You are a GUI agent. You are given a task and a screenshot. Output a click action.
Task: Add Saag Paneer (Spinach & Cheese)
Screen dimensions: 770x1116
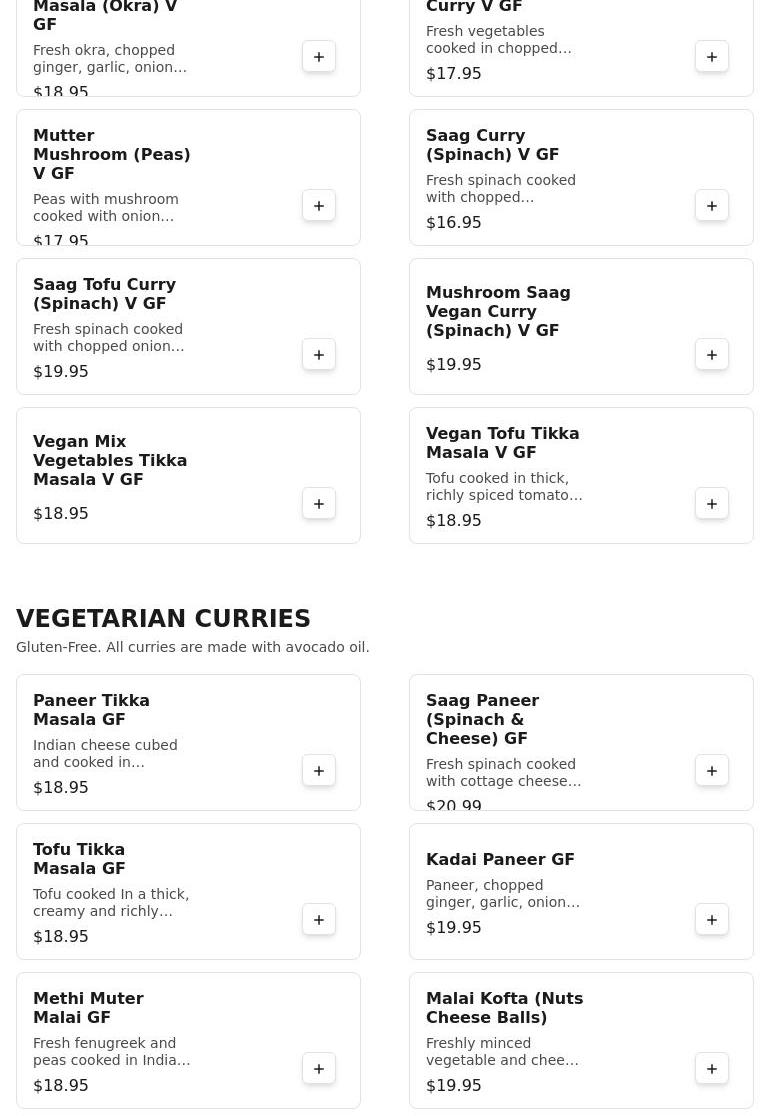click(x=712, y=771)
